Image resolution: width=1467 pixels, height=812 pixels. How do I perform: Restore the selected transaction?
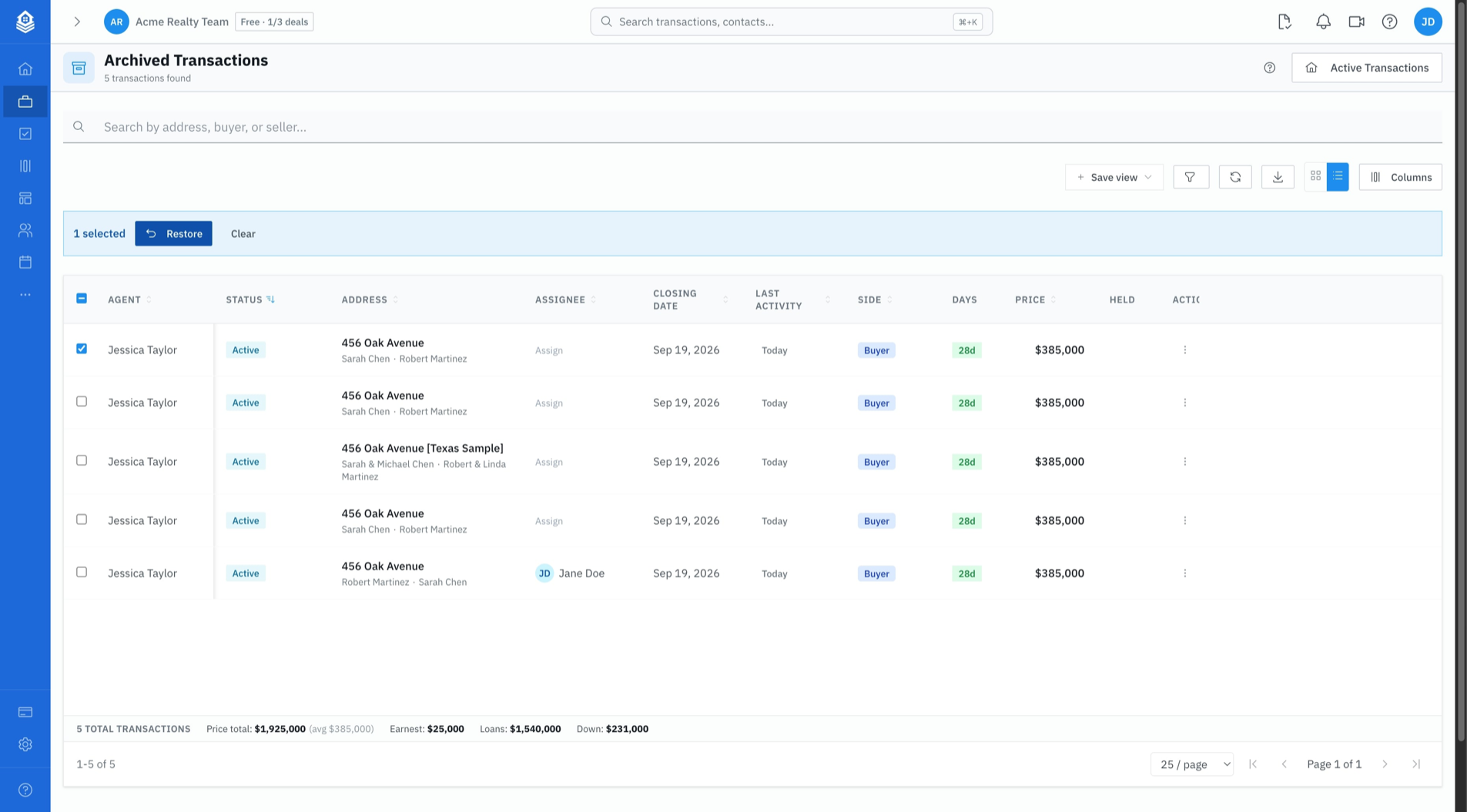click(x=173, y=233)
